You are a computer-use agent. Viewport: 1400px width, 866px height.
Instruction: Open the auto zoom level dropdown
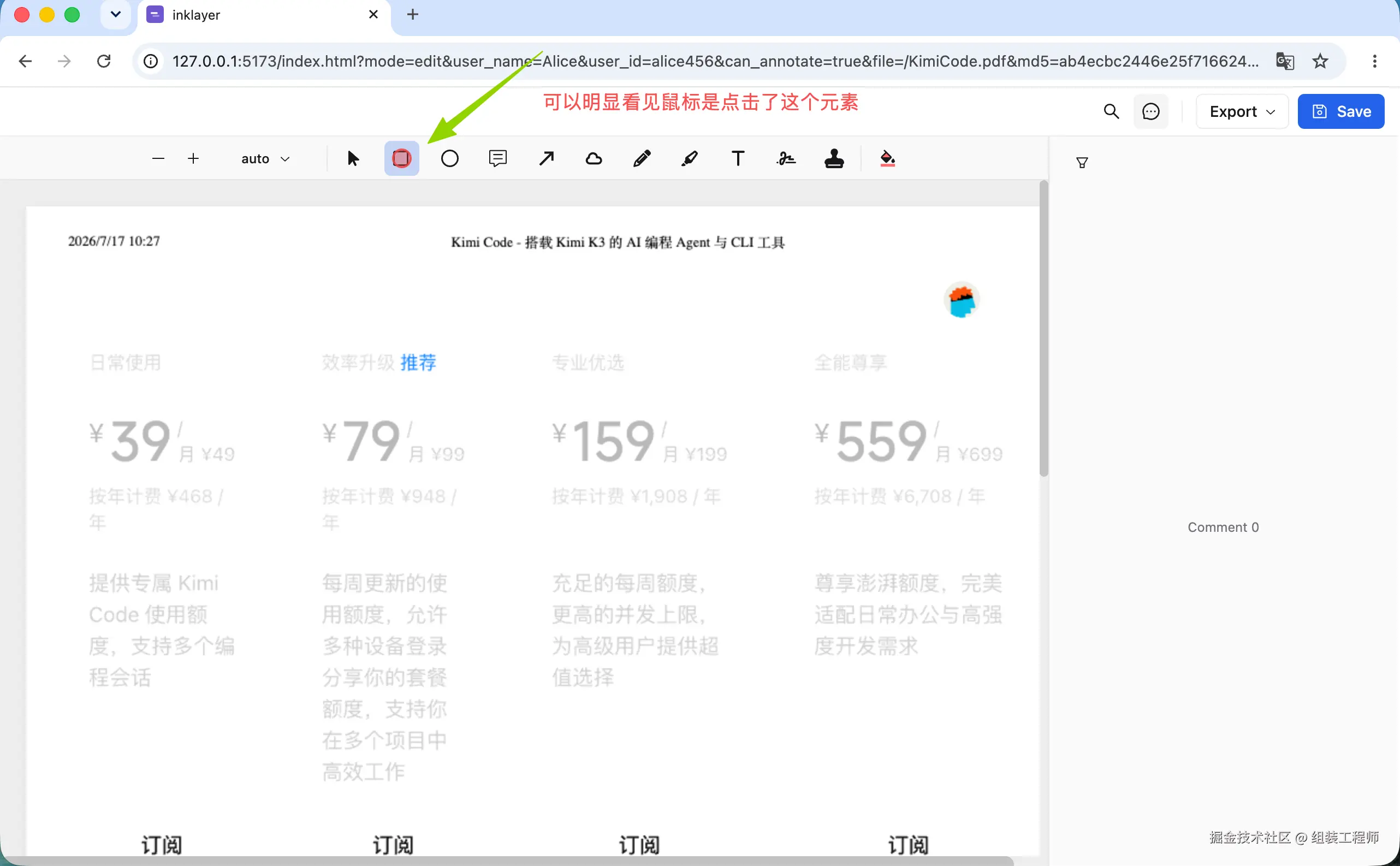[x=265, y=159]
